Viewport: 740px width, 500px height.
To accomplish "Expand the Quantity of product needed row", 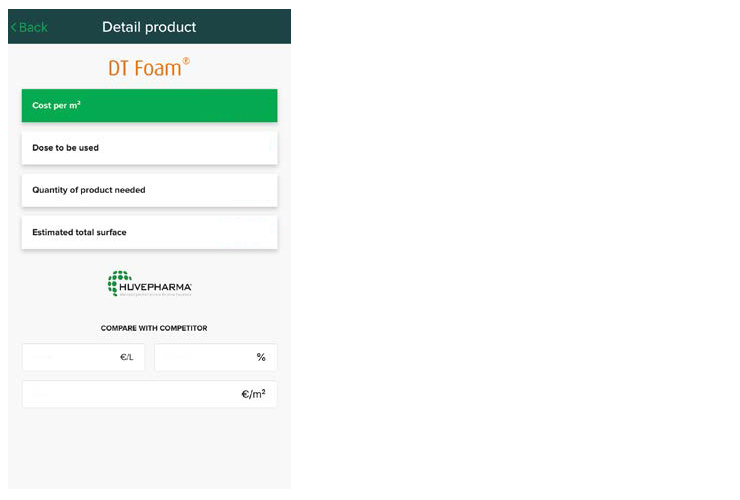I will pyautogui.click(x=149, y=190).
